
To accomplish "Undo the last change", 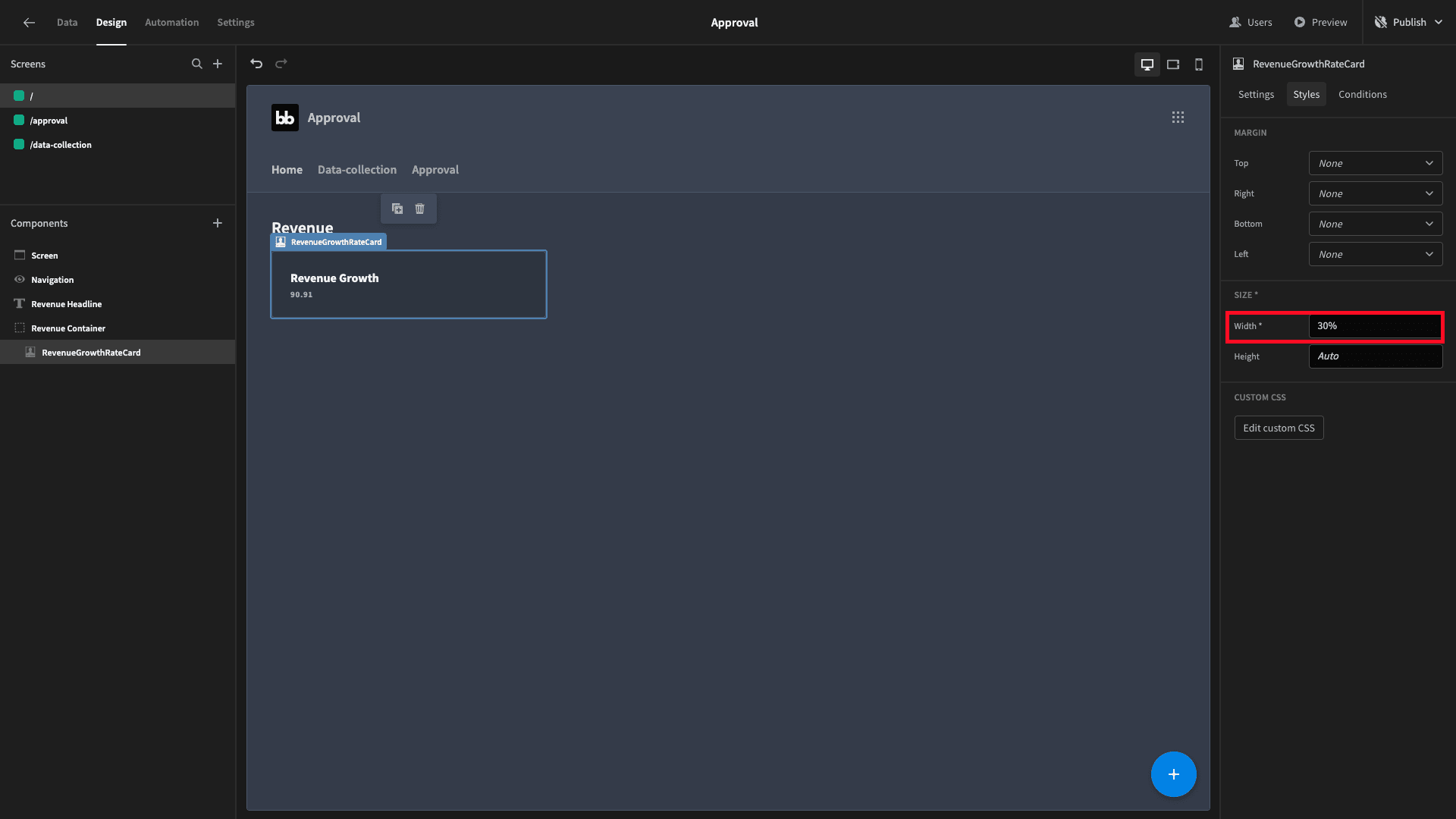I will tap(256, 64).
